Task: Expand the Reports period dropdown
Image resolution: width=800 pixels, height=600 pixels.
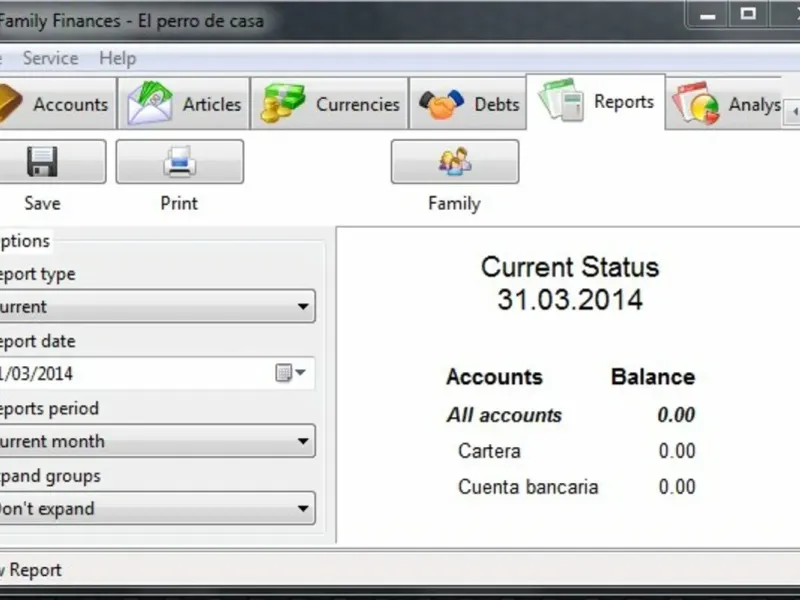Action: pyautogui.click(x=156, y=441)
